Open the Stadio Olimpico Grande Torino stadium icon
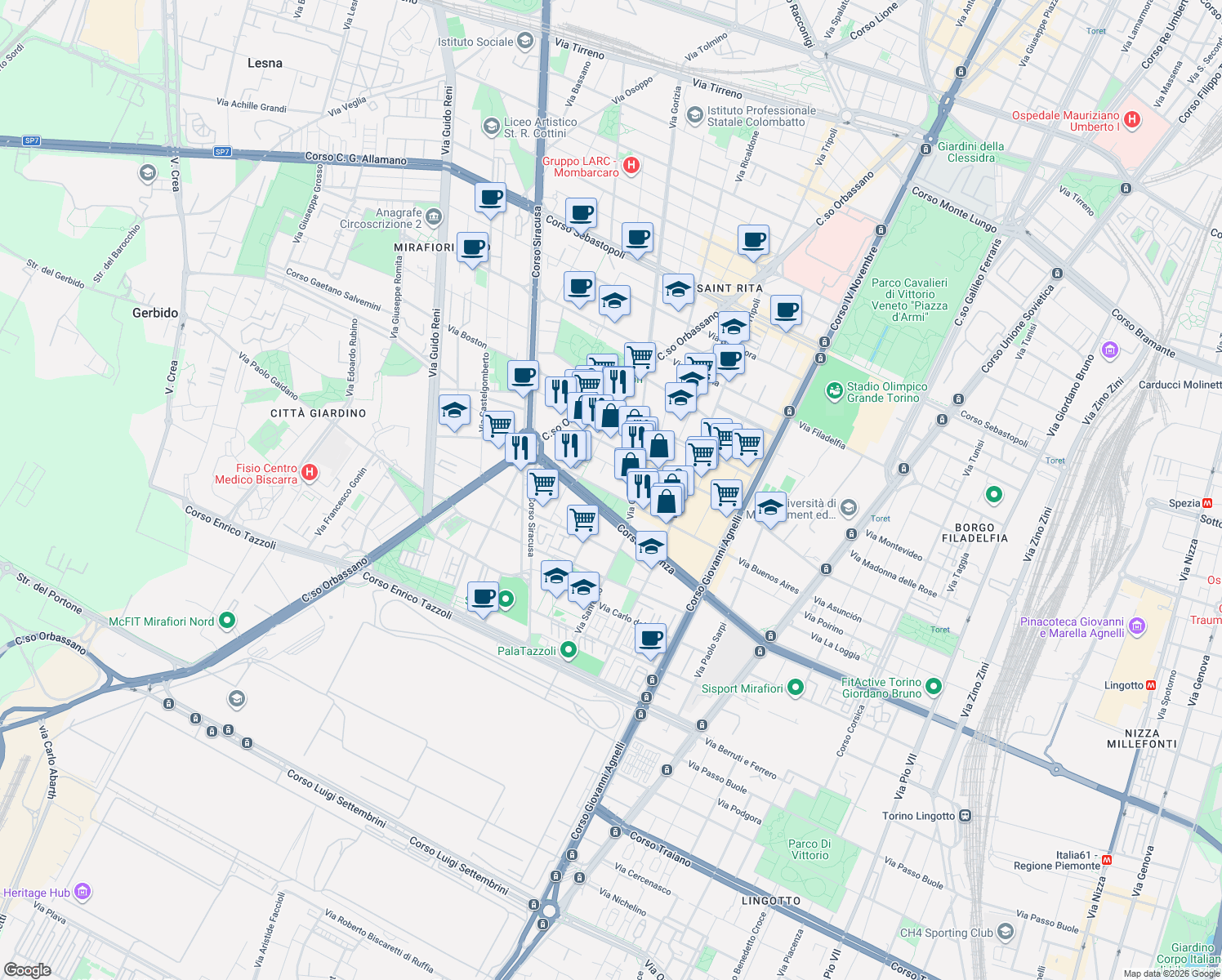The width and height of the screenshot is (1222, 980). [834, 392]
